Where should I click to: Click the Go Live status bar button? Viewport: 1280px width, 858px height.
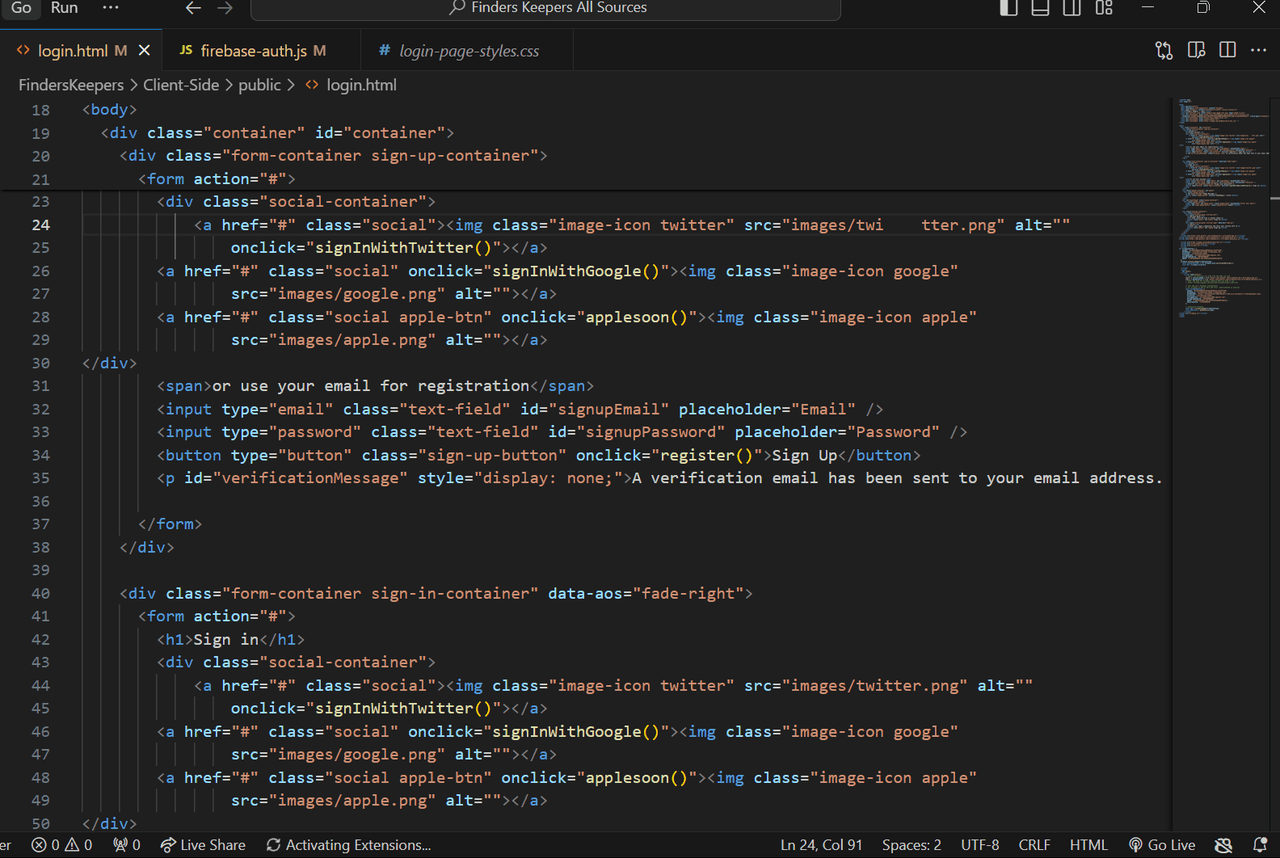[1162, 845]
